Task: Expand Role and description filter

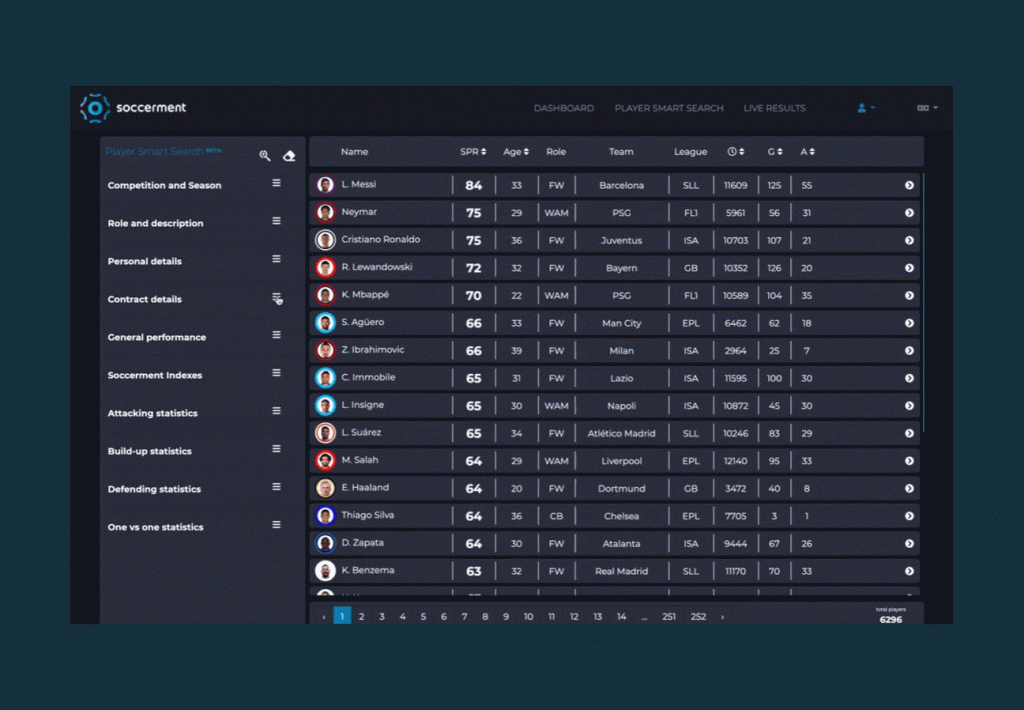Action: 276,221
